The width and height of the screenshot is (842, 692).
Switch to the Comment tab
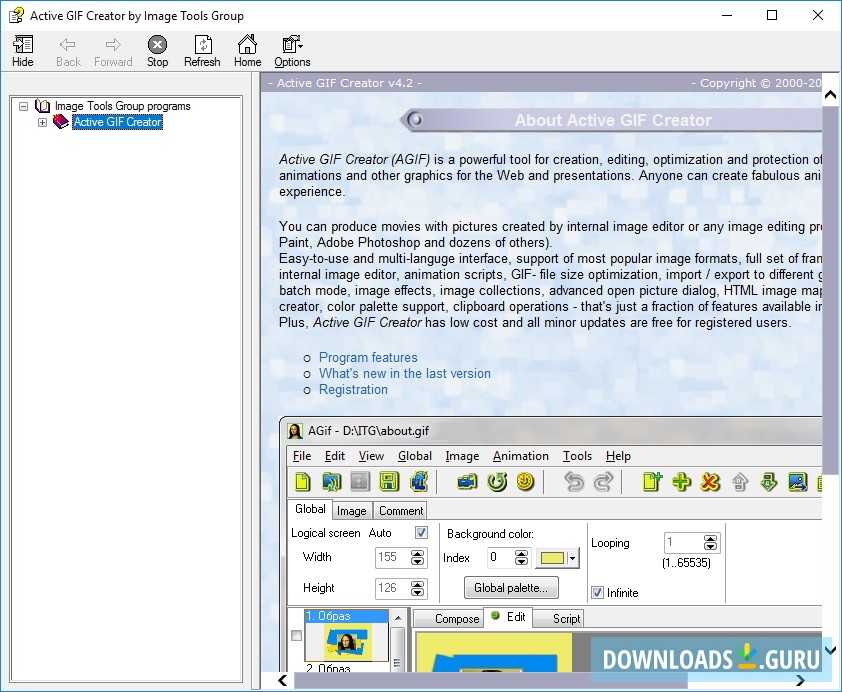(x=401, y=510)
